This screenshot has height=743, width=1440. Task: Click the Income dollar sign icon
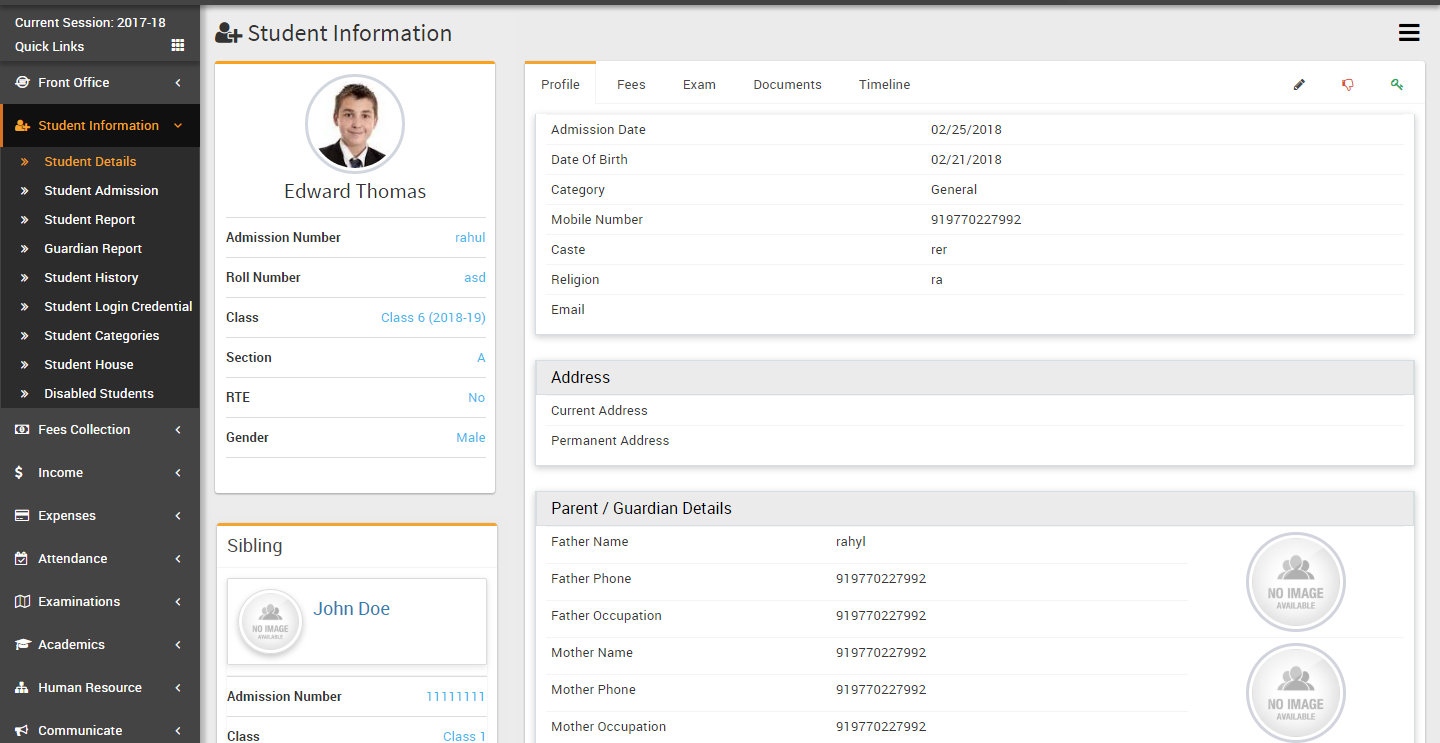click(20, 473)
